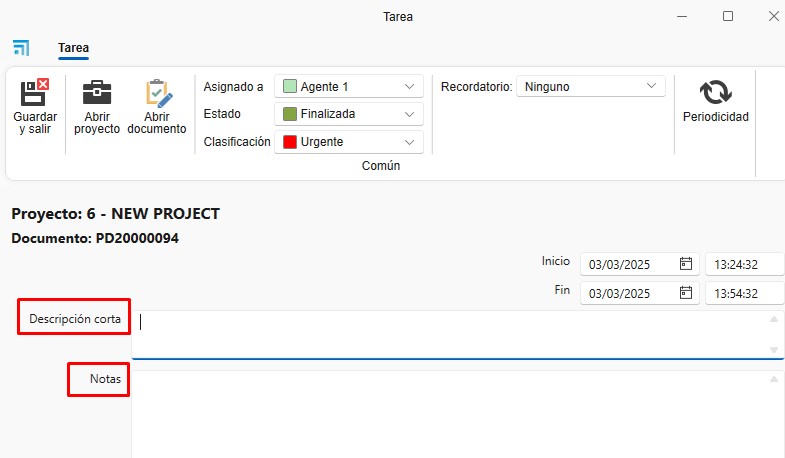Click the green Finalizada color swatch

tap(290, 114)
